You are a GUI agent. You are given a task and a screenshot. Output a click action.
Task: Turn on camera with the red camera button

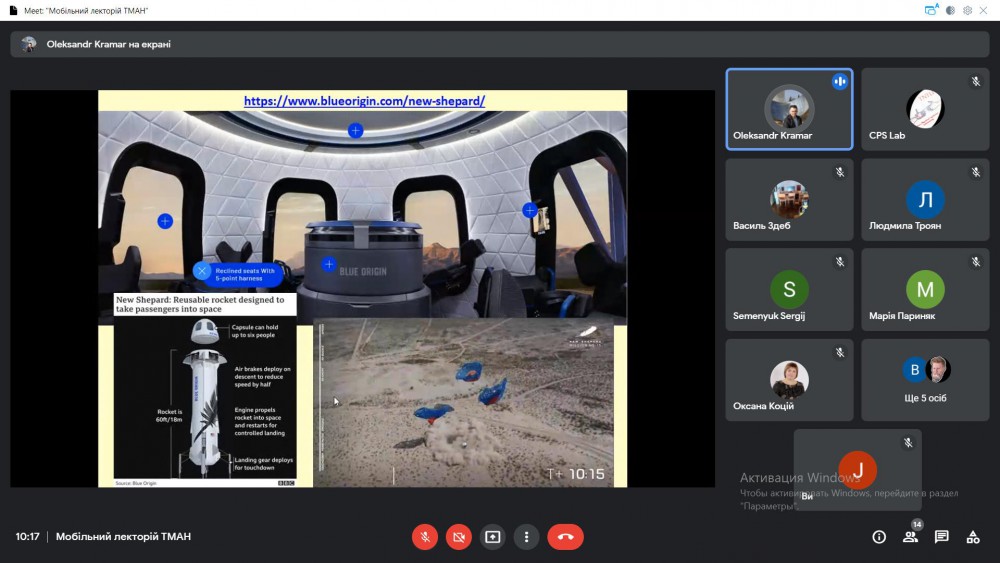459,537
